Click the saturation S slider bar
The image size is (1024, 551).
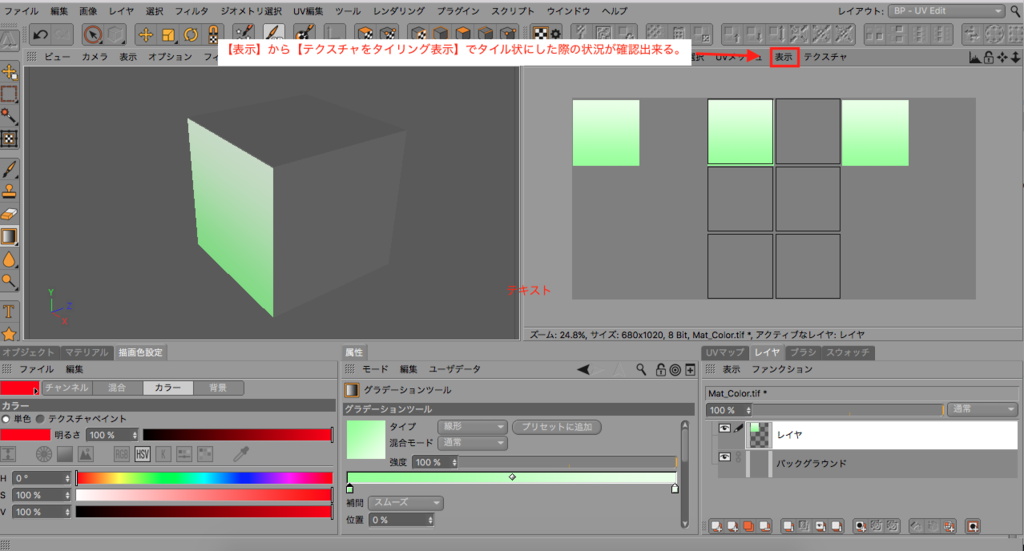point(204,496)
